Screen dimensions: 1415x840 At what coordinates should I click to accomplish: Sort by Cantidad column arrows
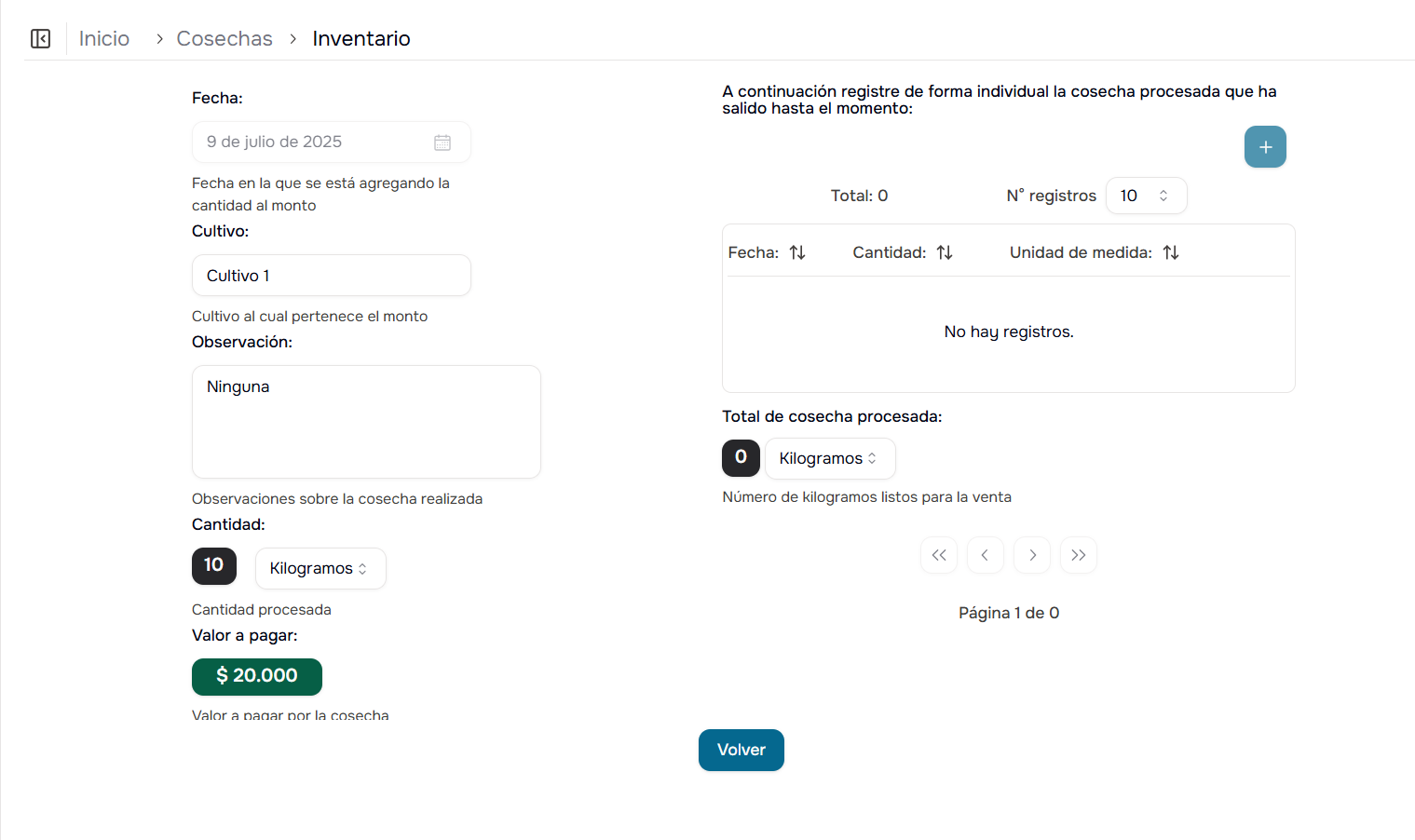pos(945,252)
